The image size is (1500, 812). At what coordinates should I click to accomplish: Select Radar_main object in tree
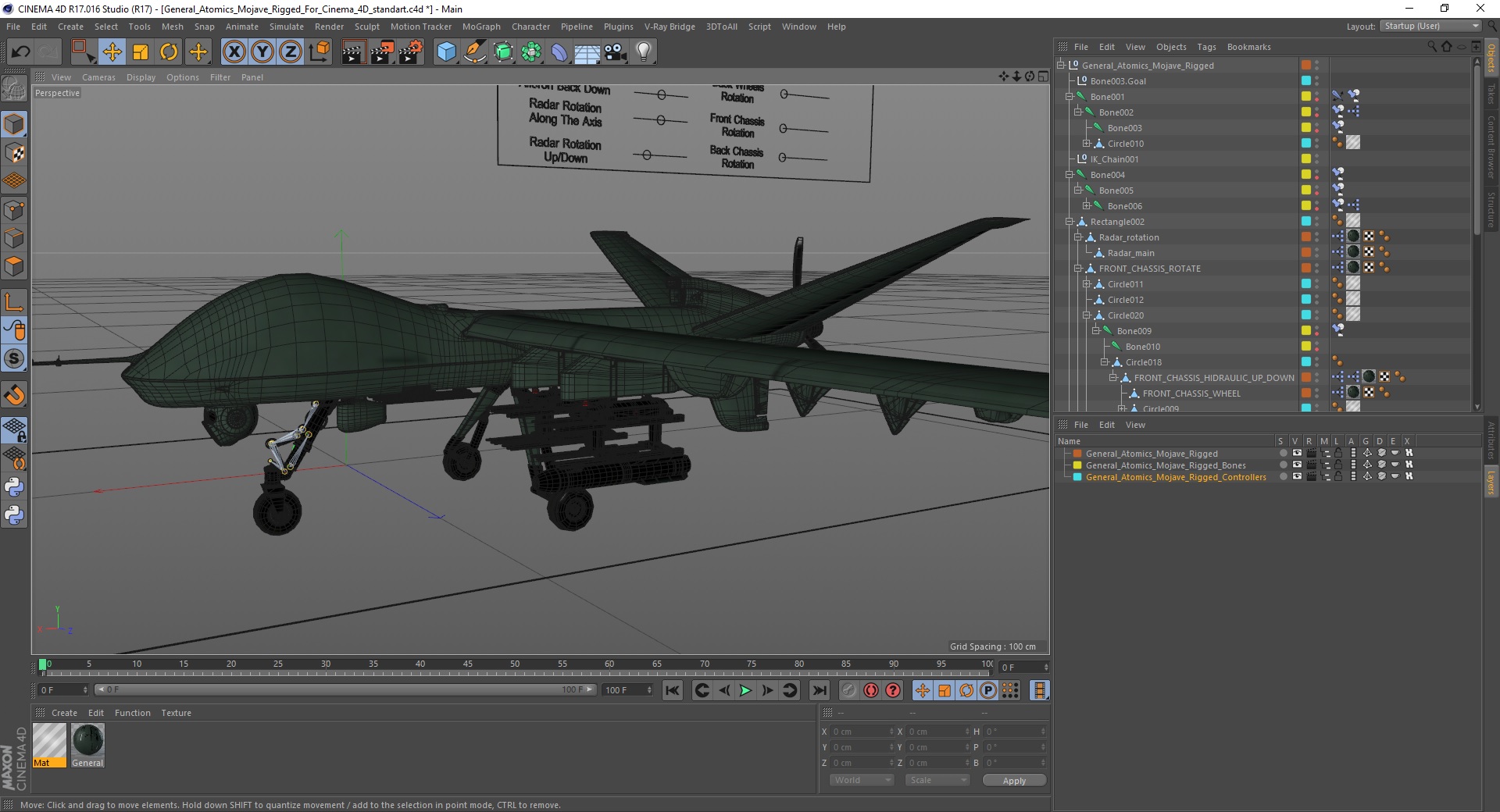(1130, 253)
